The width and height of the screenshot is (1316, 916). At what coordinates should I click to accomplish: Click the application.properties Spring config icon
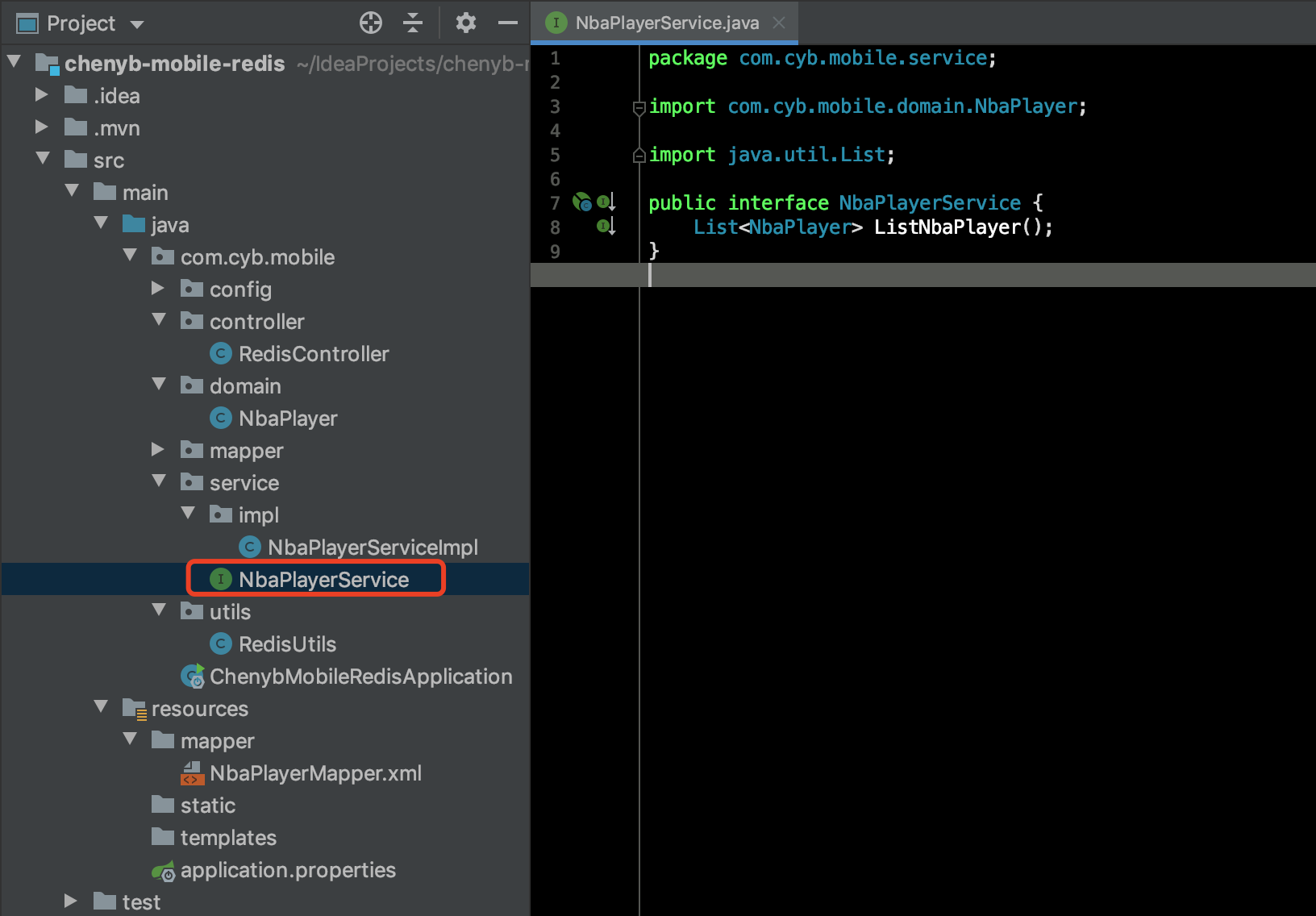click(163, 870)
